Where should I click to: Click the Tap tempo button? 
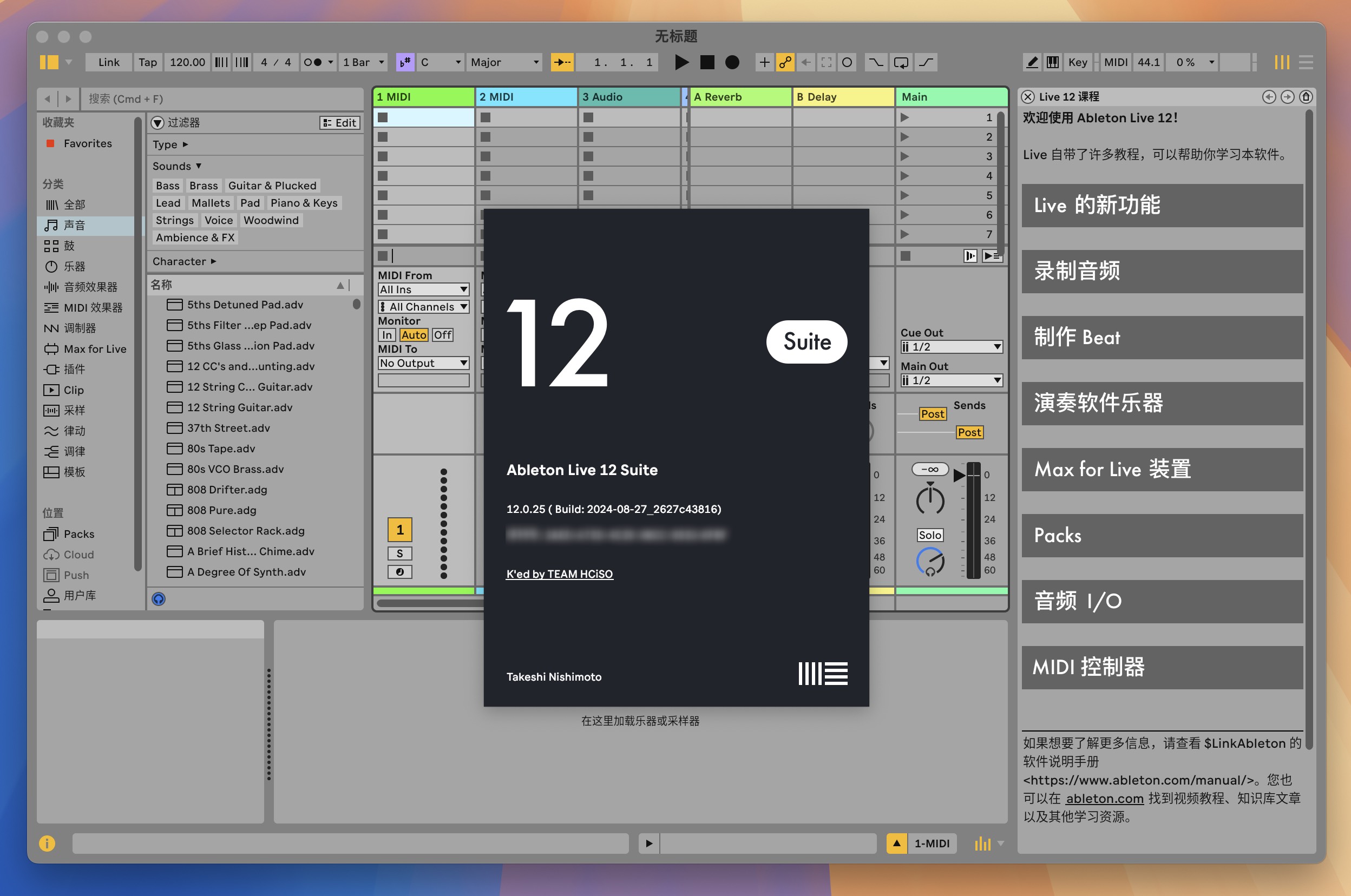(x=147, y=62)
